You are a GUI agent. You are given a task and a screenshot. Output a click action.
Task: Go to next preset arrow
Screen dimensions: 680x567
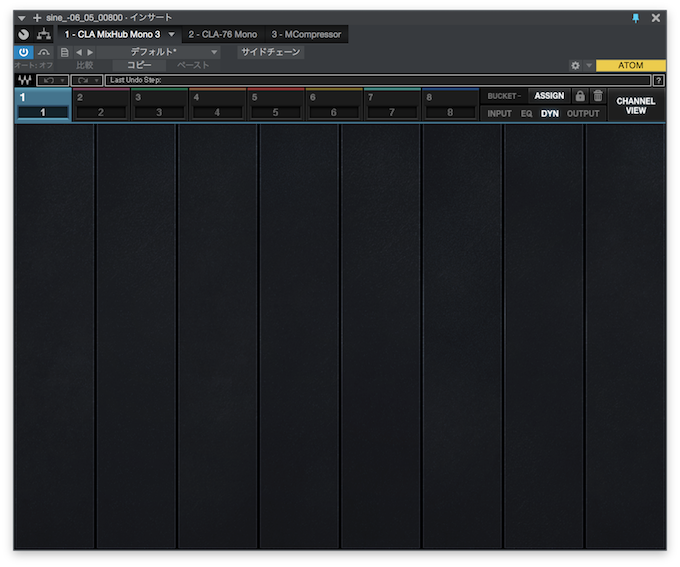[x=90, y=52]
